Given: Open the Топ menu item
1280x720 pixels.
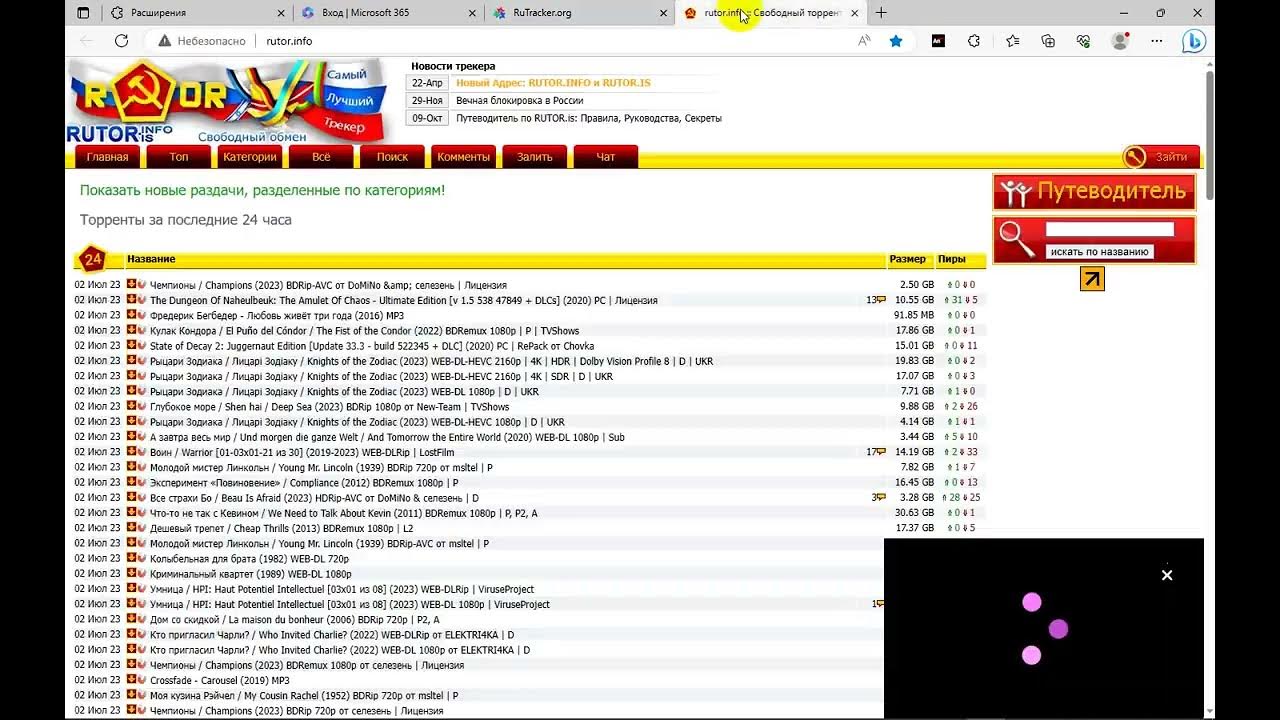Looking at the screenshot, I should [x=178, y=157].
